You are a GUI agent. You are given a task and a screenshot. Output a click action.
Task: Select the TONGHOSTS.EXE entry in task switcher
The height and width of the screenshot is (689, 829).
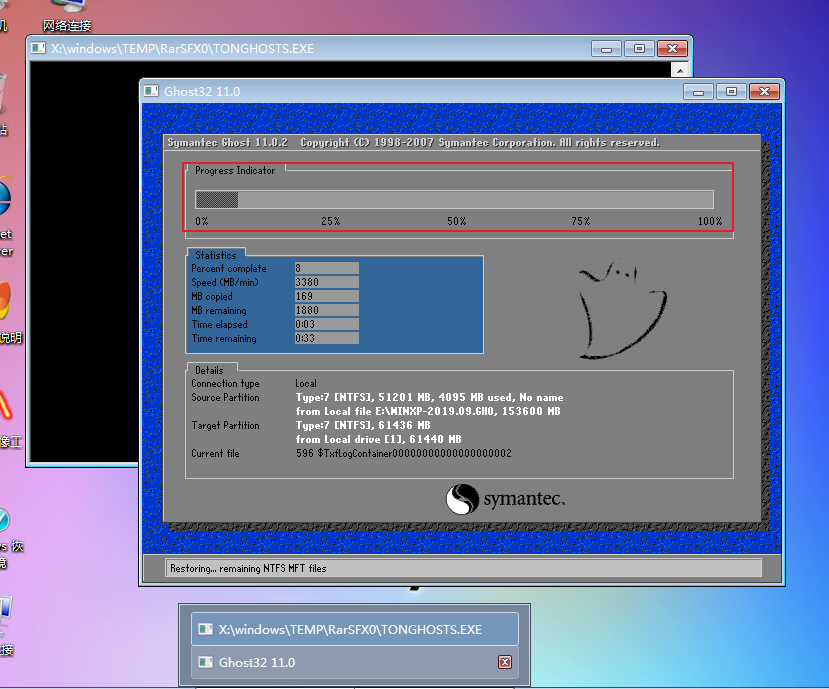pos(354,629)
